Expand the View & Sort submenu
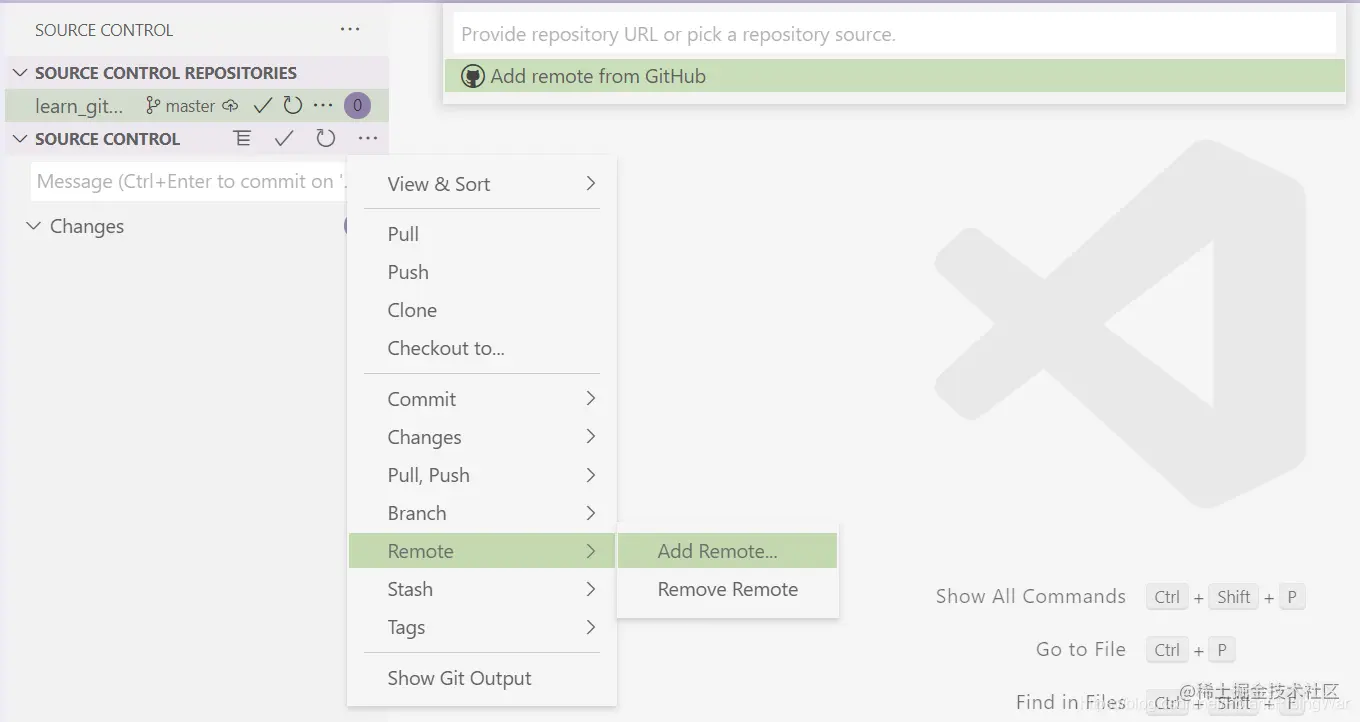The image size is (1360, 722). click(x=481, y=184)
